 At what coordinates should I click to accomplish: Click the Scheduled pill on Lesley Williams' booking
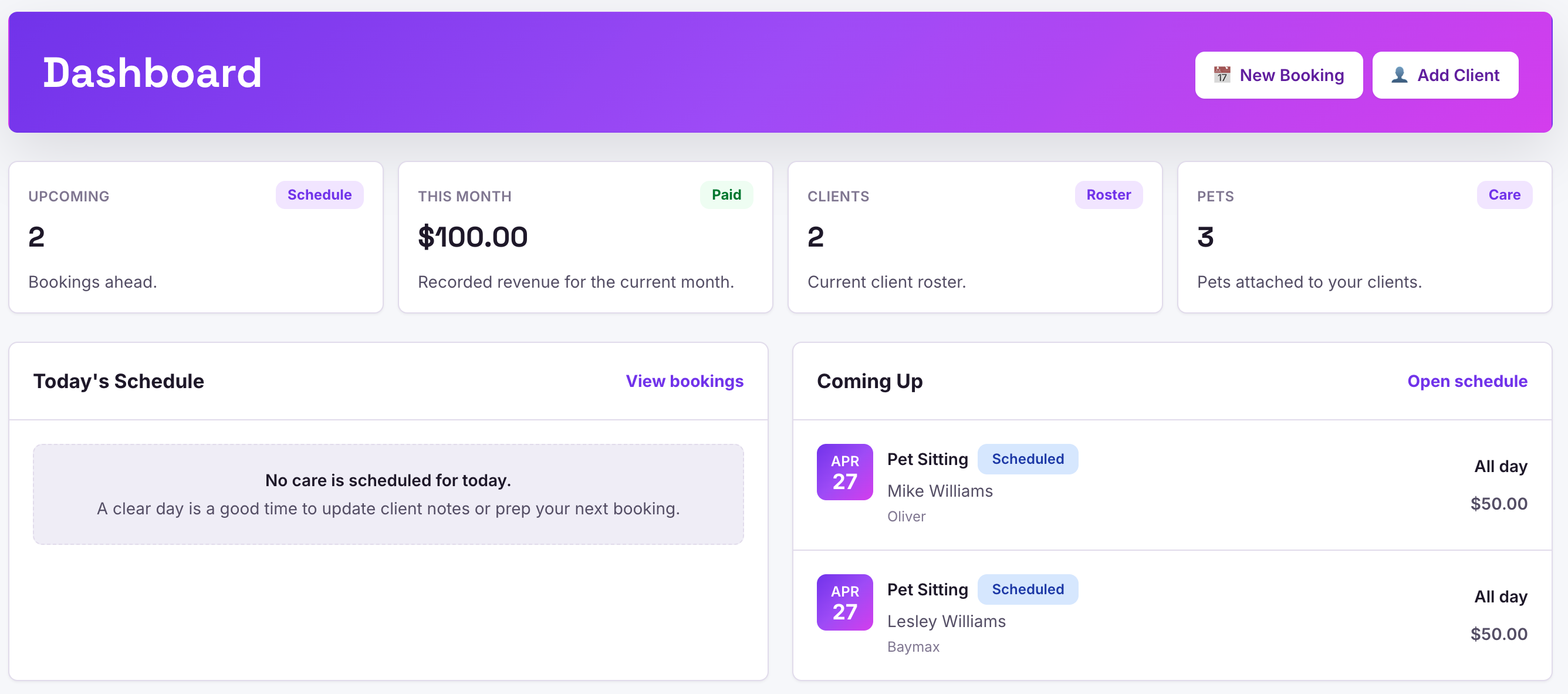pos(1028,589)
